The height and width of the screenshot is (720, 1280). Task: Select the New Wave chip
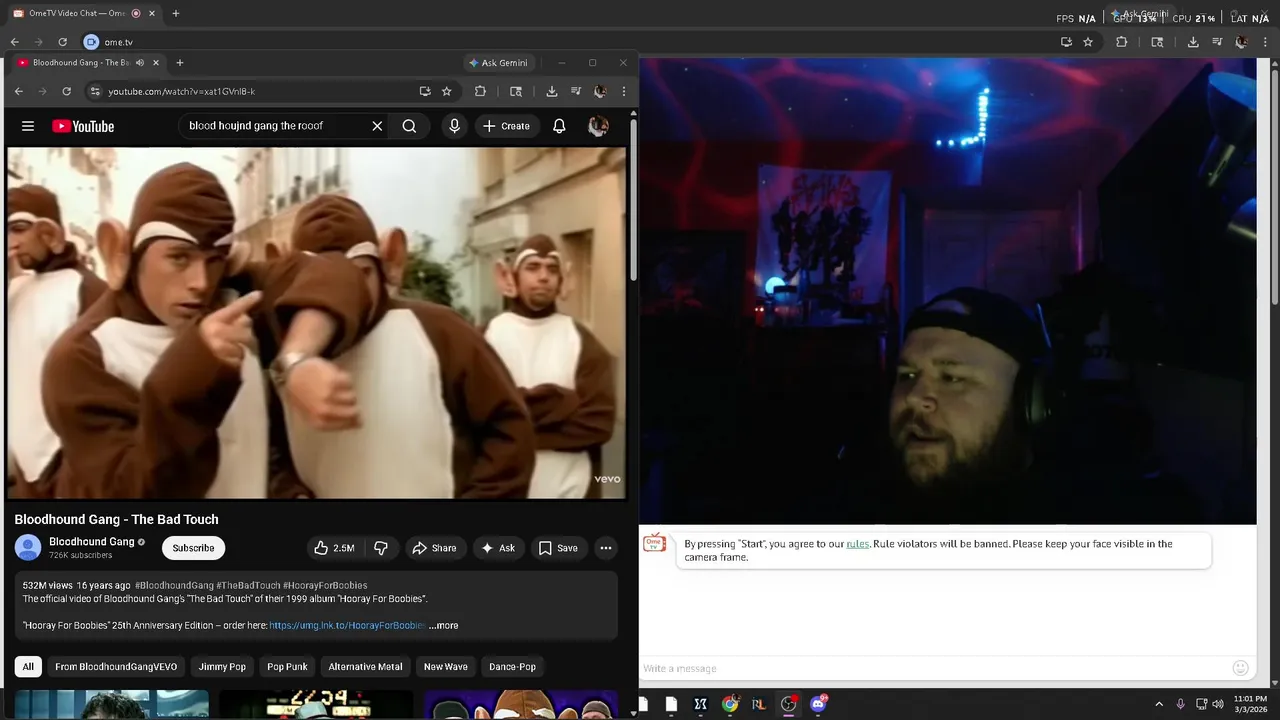coord(446,667)
